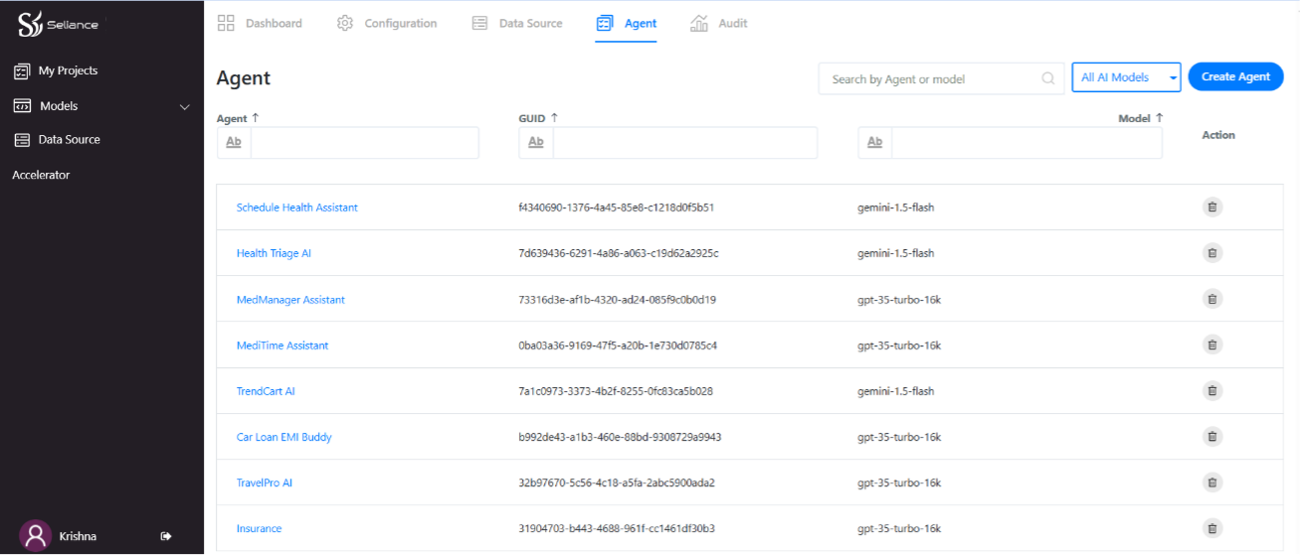
Task: Toggle the Model column filter operator Ab
Action: (875, 142)
